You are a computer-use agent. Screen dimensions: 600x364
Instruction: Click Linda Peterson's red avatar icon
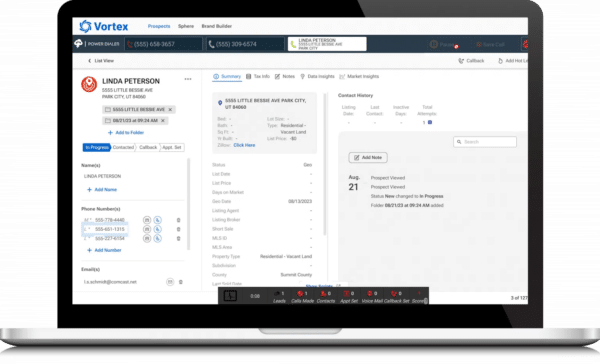(89, 84)
